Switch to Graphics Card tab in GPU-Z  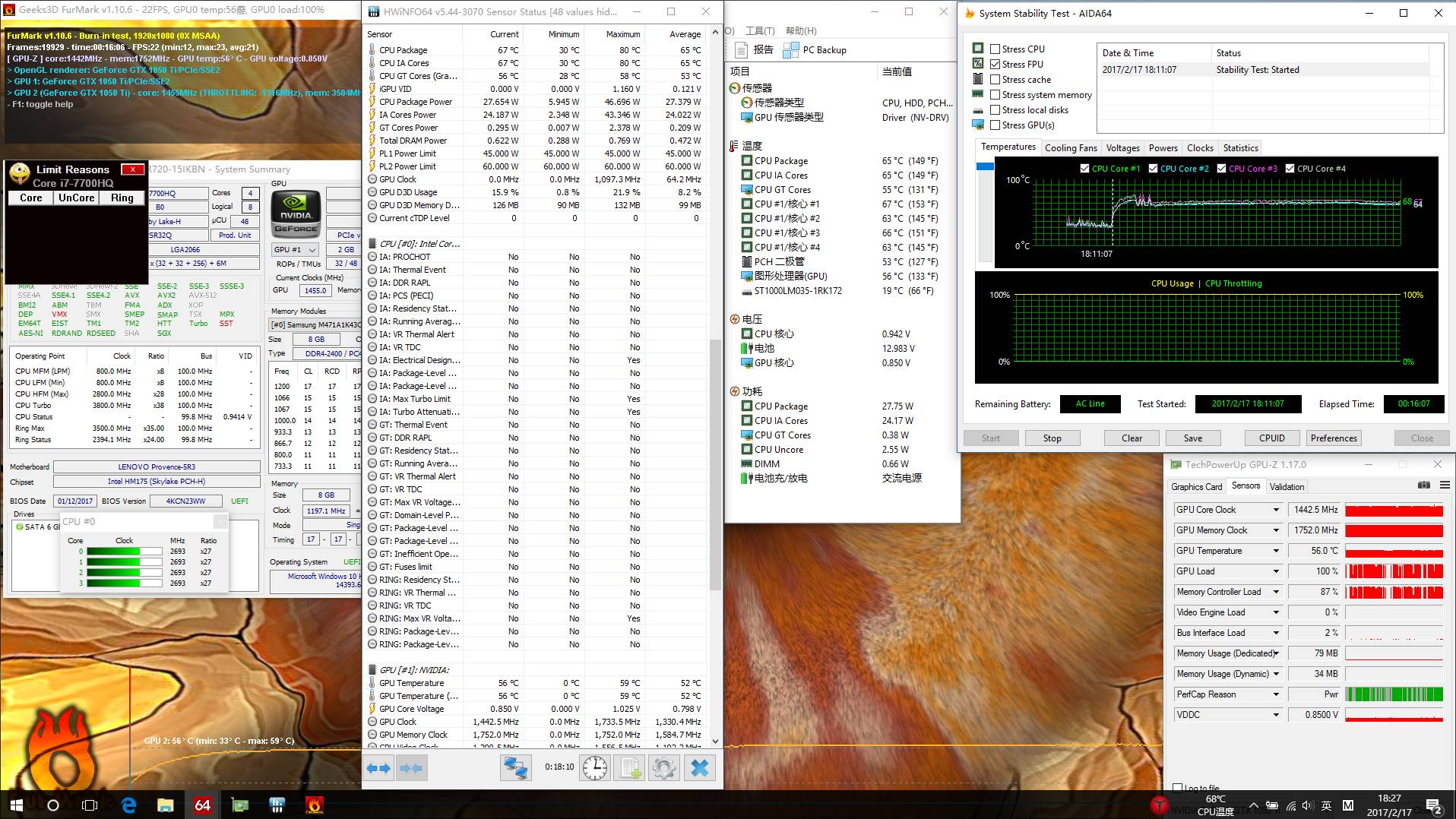click(x=1196, y=487)
